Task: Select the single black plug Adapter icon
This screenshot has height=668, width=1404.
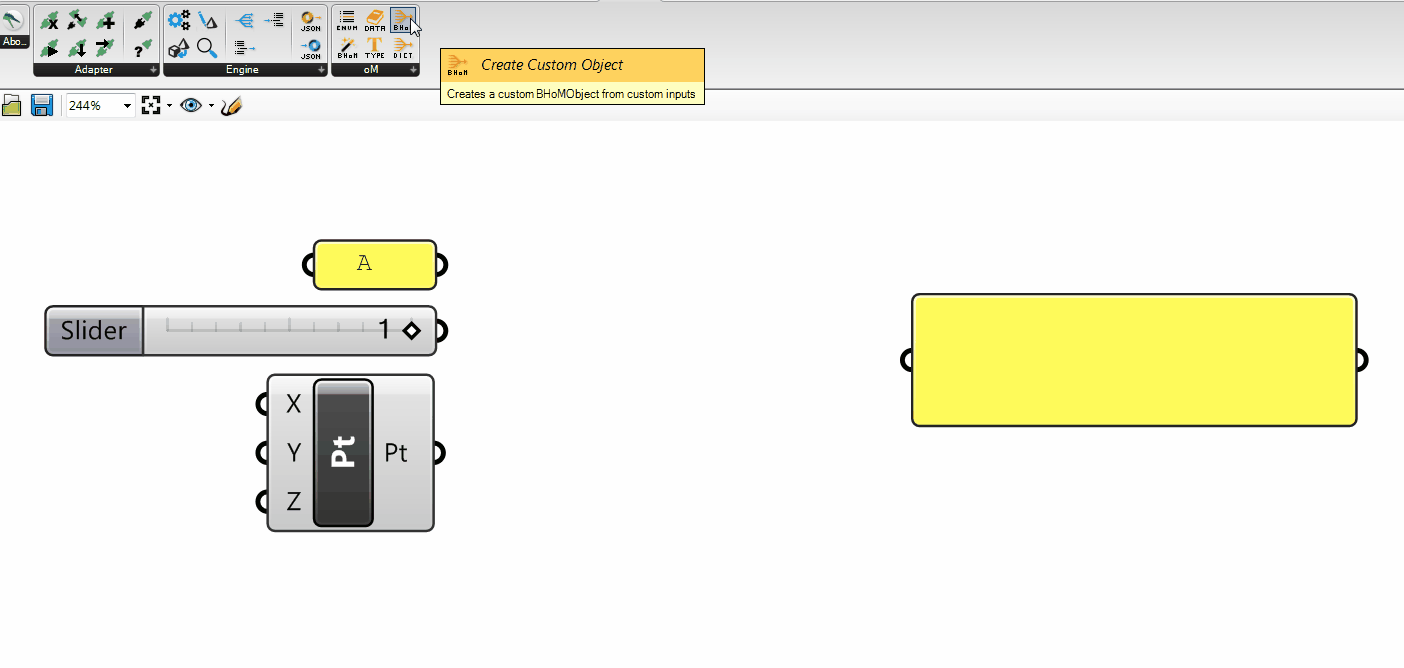Action: (x=143, y=21)
